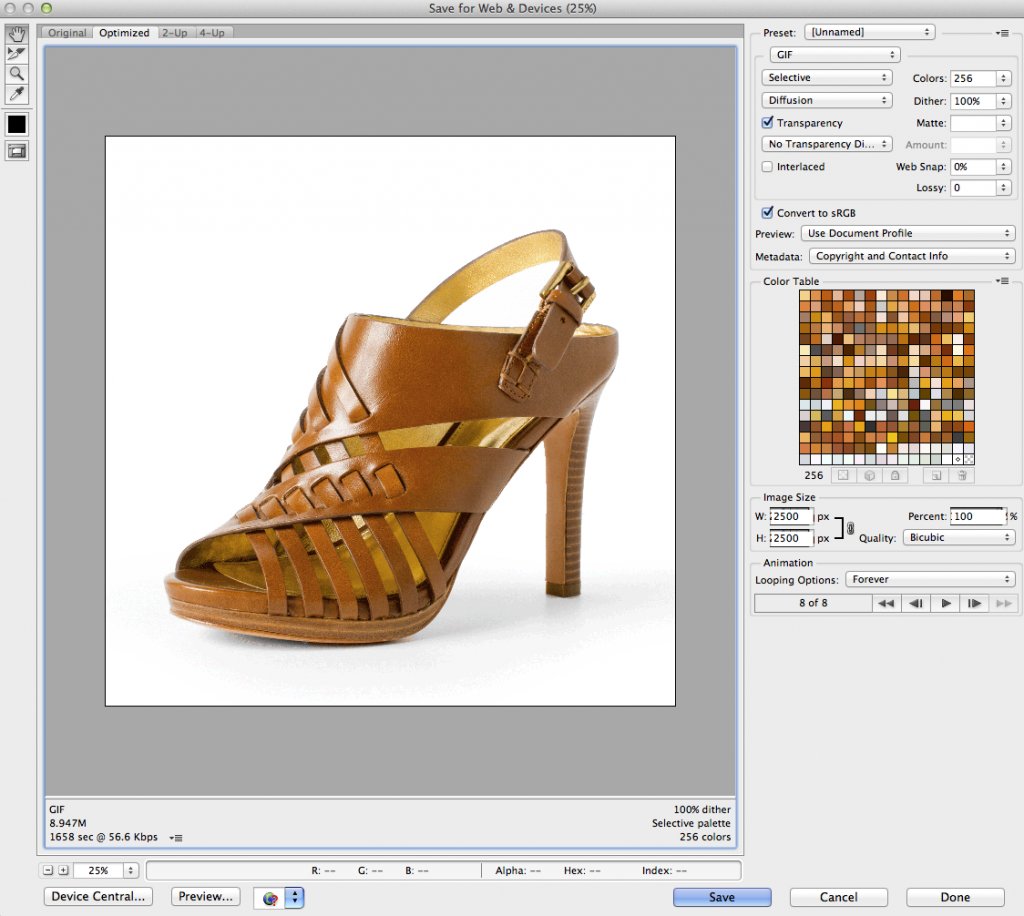
Task: Open the GIF file format dropdown
Action: point(834,55)
